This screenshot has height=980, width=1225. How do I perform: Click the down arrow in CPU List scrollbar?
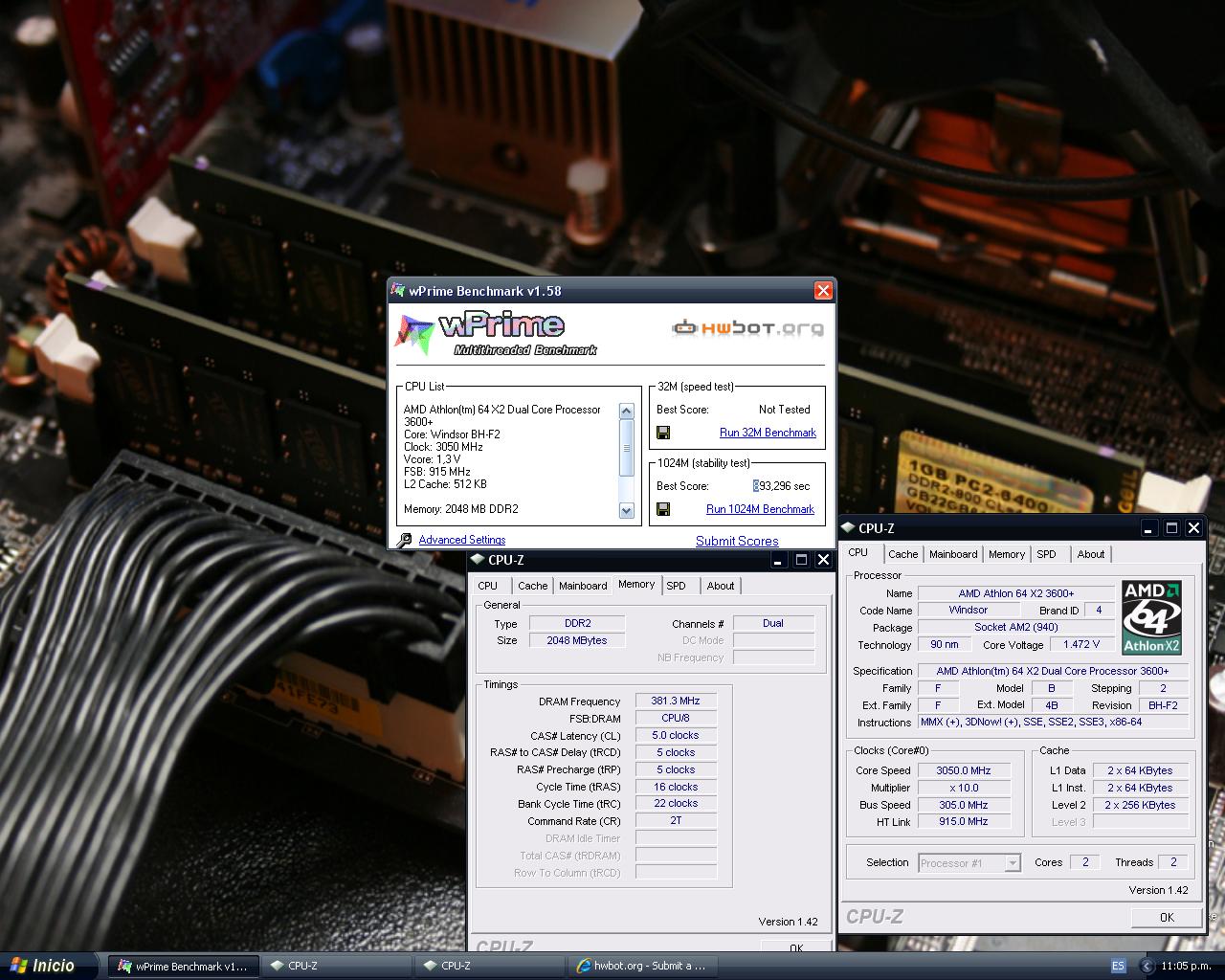(627, 511)
